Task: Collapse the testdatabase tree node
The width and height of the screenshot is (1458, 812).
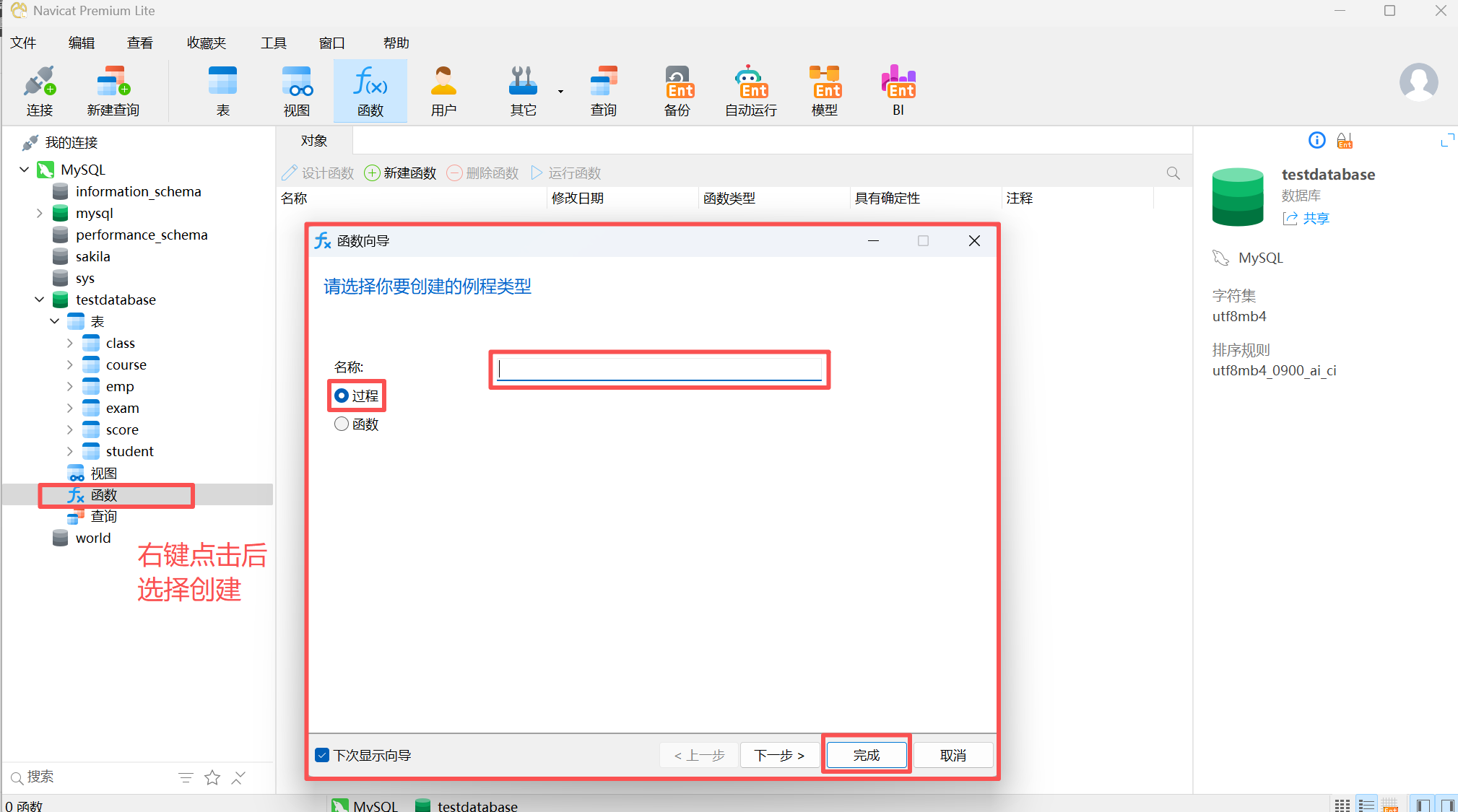Action: pyautogui.click(x=40, y=300)
